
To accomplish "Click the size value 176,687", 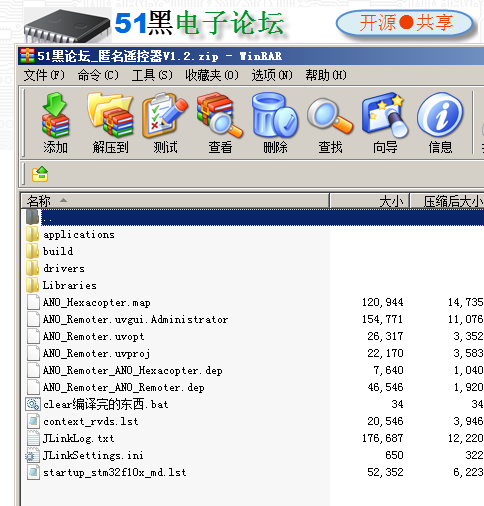I will click(383, 438).
